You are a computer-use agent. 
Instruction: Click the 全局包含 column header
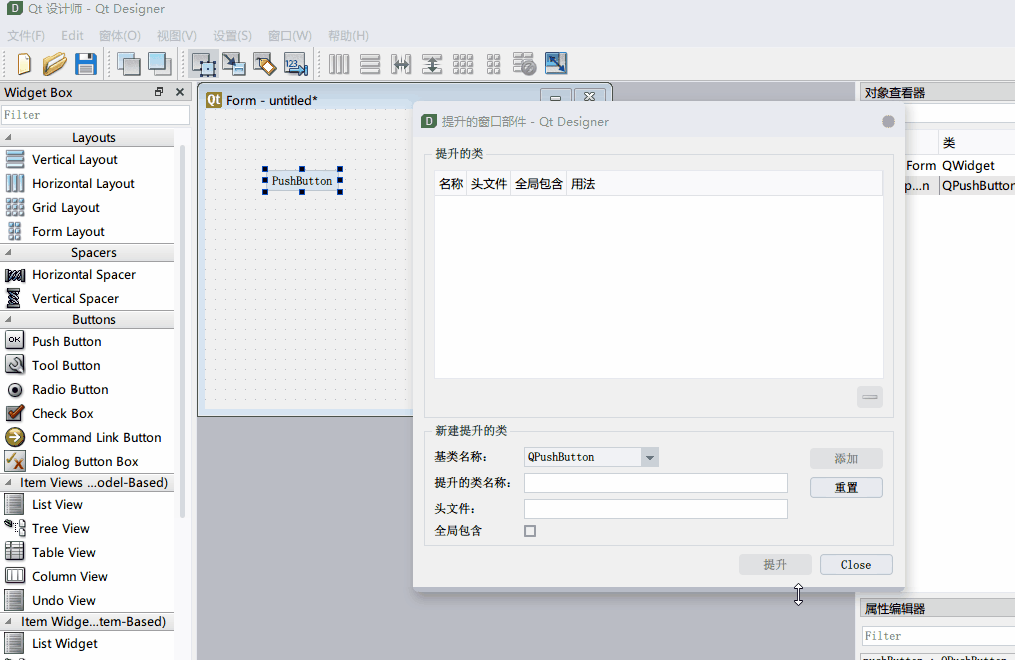click(x=539, y=184)
